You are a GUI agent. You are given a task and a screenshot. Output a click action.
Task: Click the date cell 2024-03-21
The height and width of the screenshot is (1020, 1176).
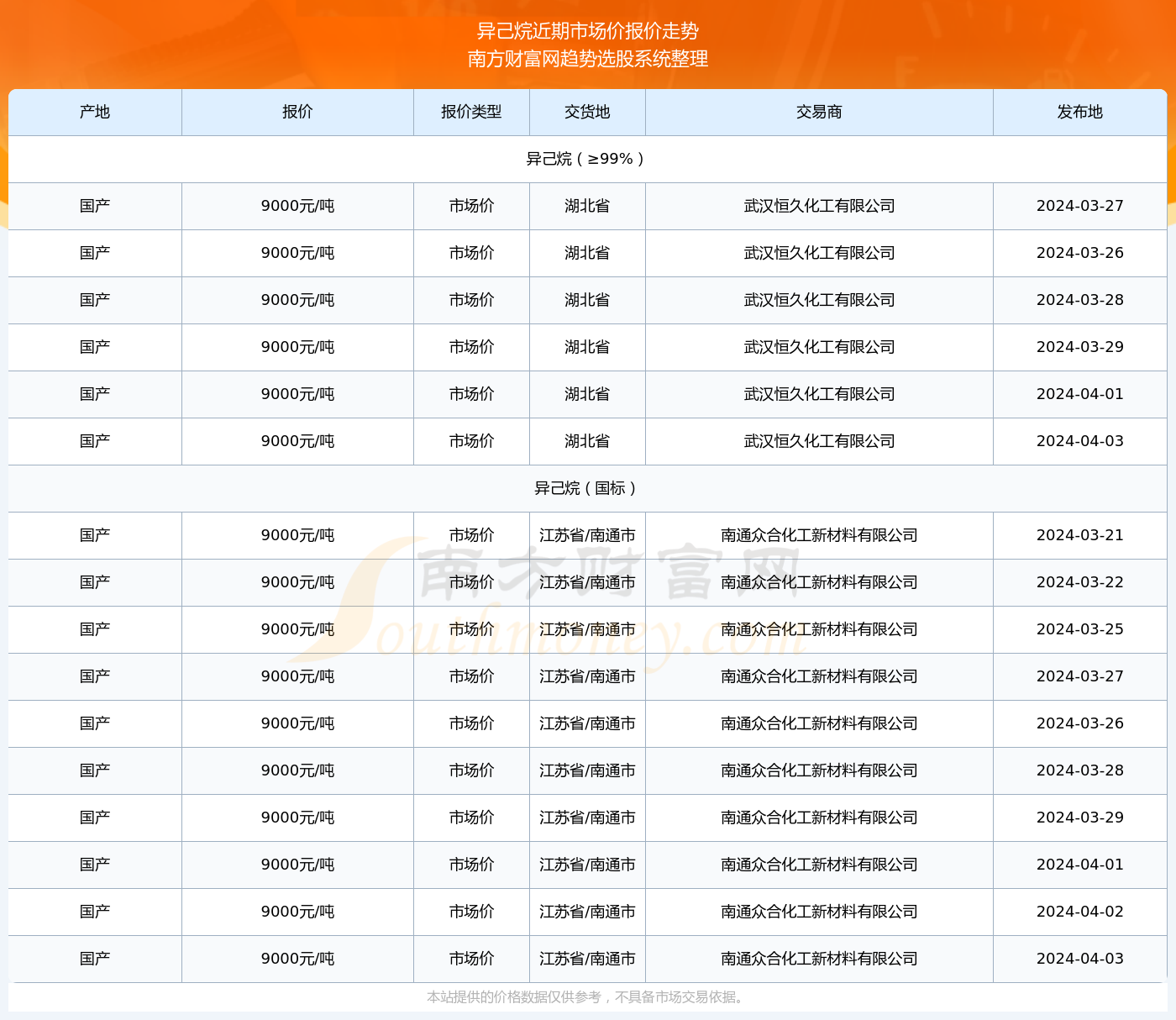(x=1080, y=535)
